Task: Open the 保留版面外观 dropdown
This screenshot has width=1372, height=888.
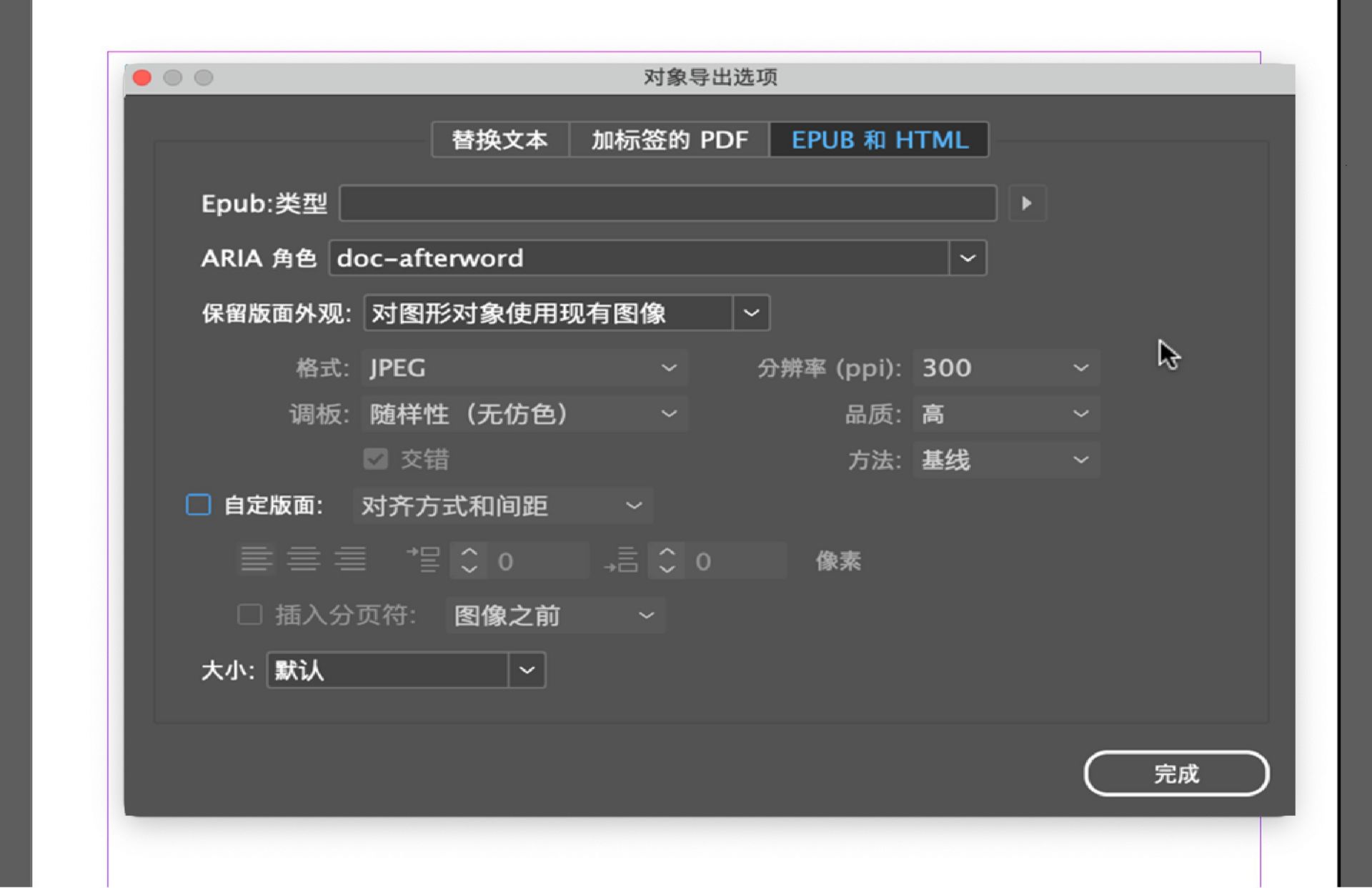Action: pos(751,312)
